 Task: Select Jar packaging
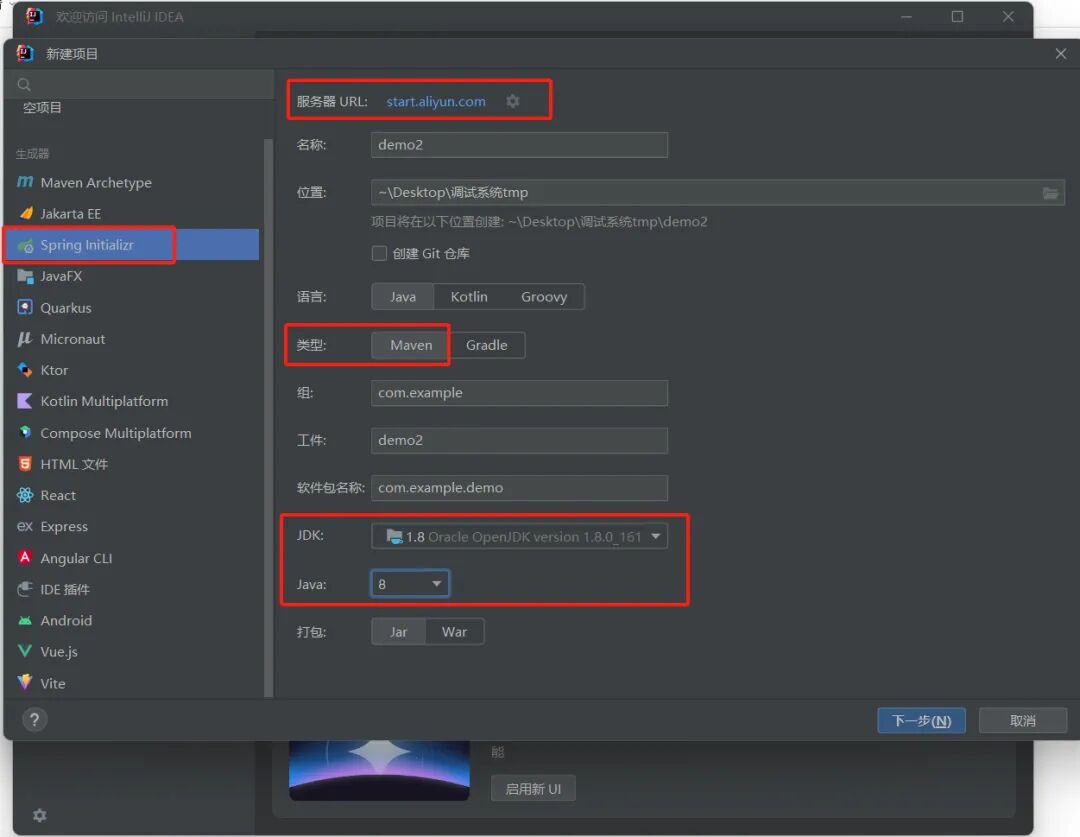click(x=398, y=632)
